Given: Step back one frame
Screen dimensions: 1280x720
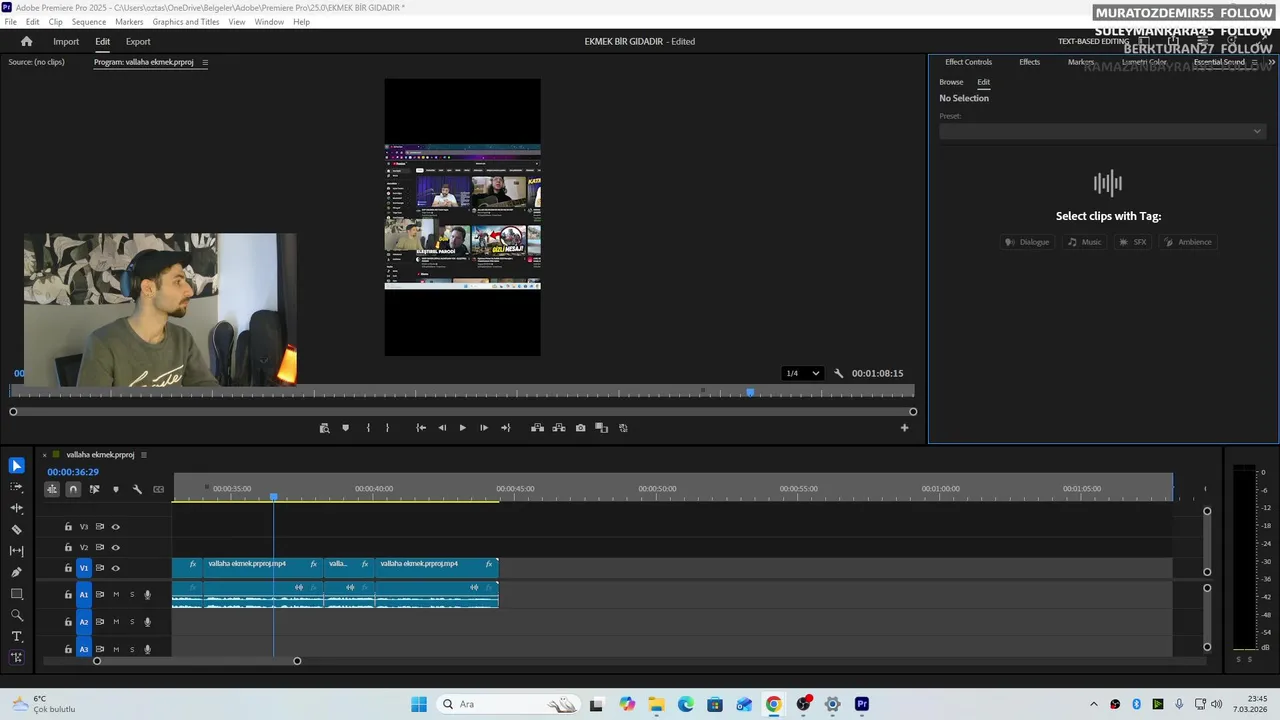Looking at the screenshot, I should point(442,428).
